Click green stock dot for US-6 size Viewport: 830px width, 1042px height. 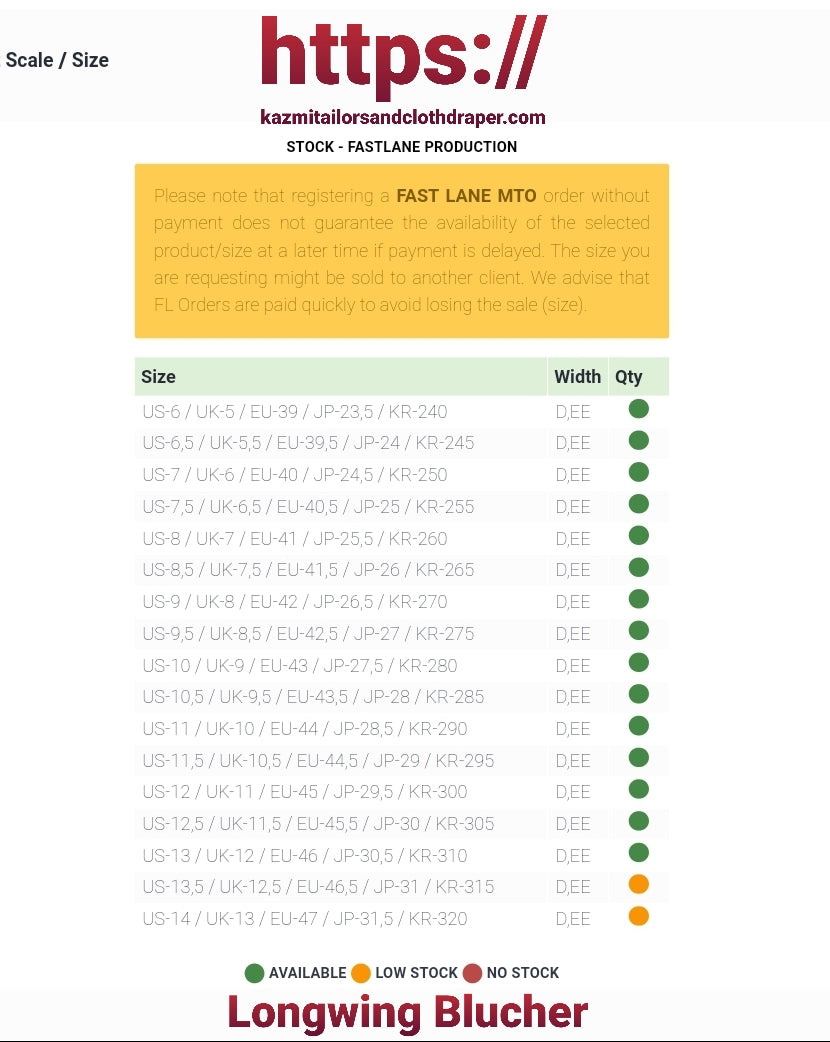coord(638,409)
